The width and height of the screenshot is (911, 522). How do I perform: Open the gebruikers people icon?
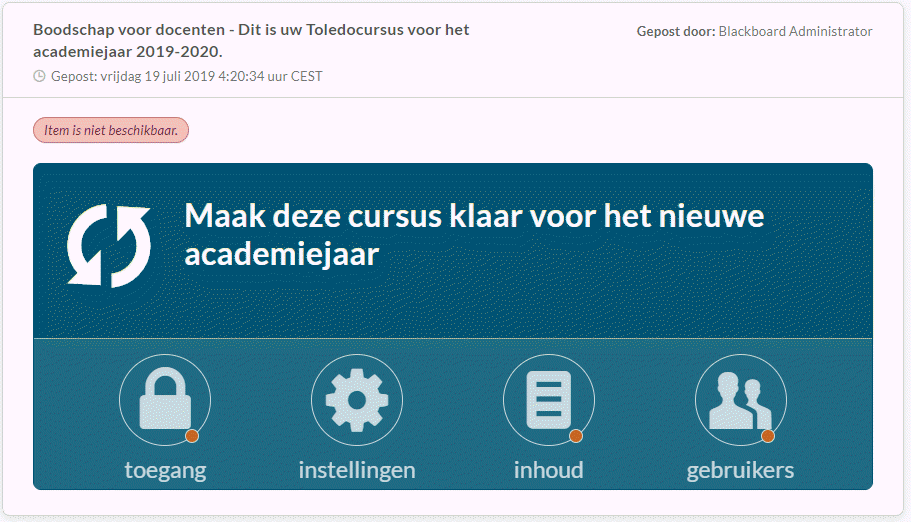coord(741,400)
